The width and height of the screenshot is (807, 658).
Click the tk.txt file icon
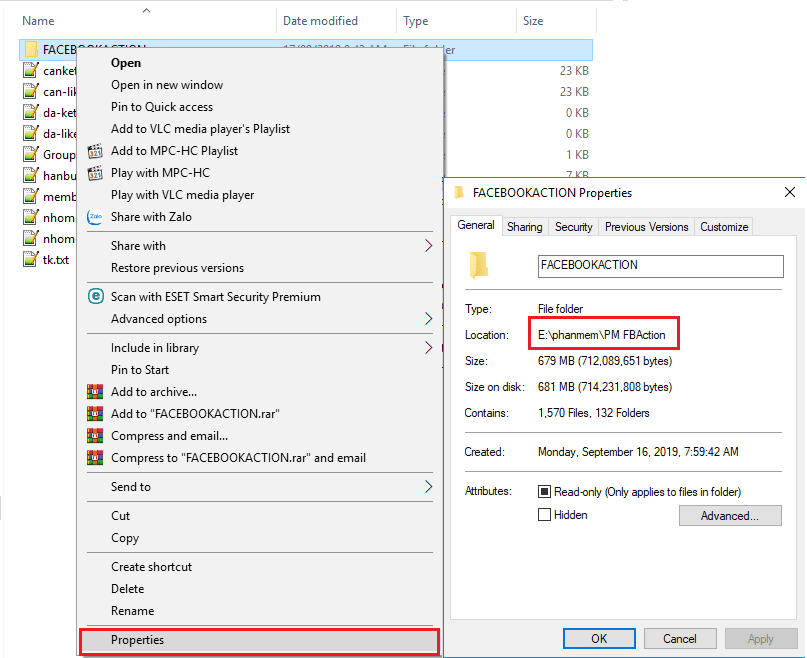tap(31, 260)
